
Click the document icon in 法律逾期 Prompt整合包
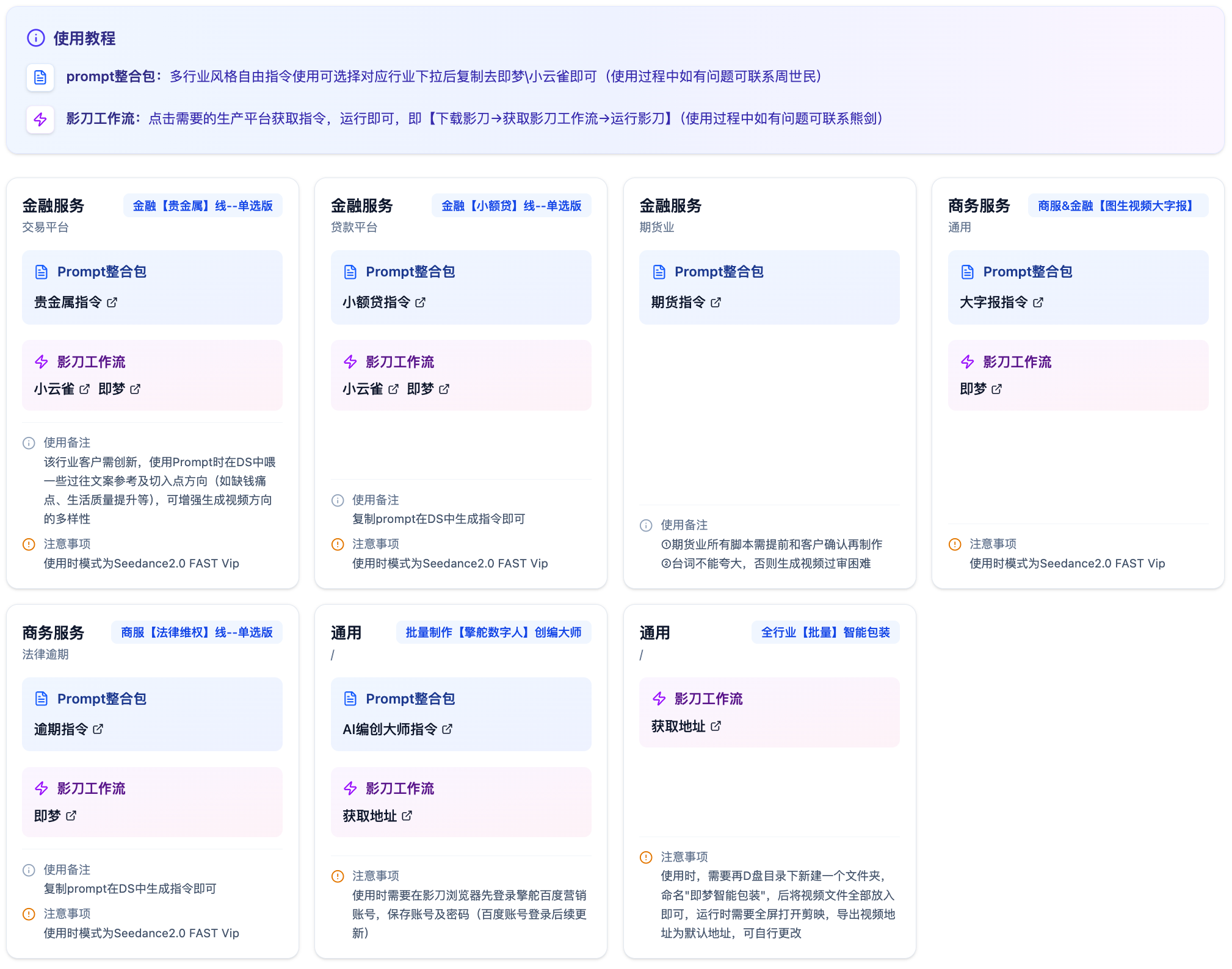42,699
